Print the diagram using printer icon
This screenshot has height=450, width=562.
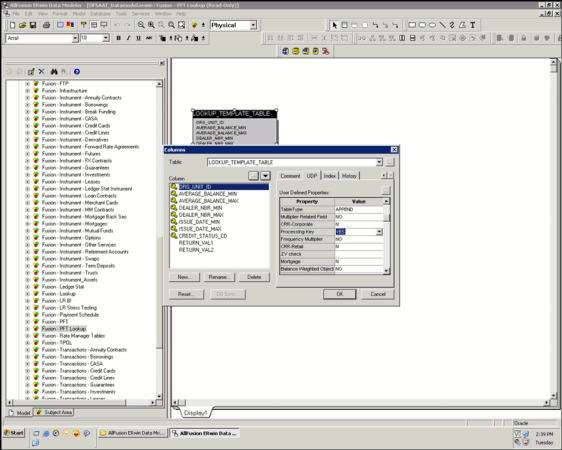46,25
